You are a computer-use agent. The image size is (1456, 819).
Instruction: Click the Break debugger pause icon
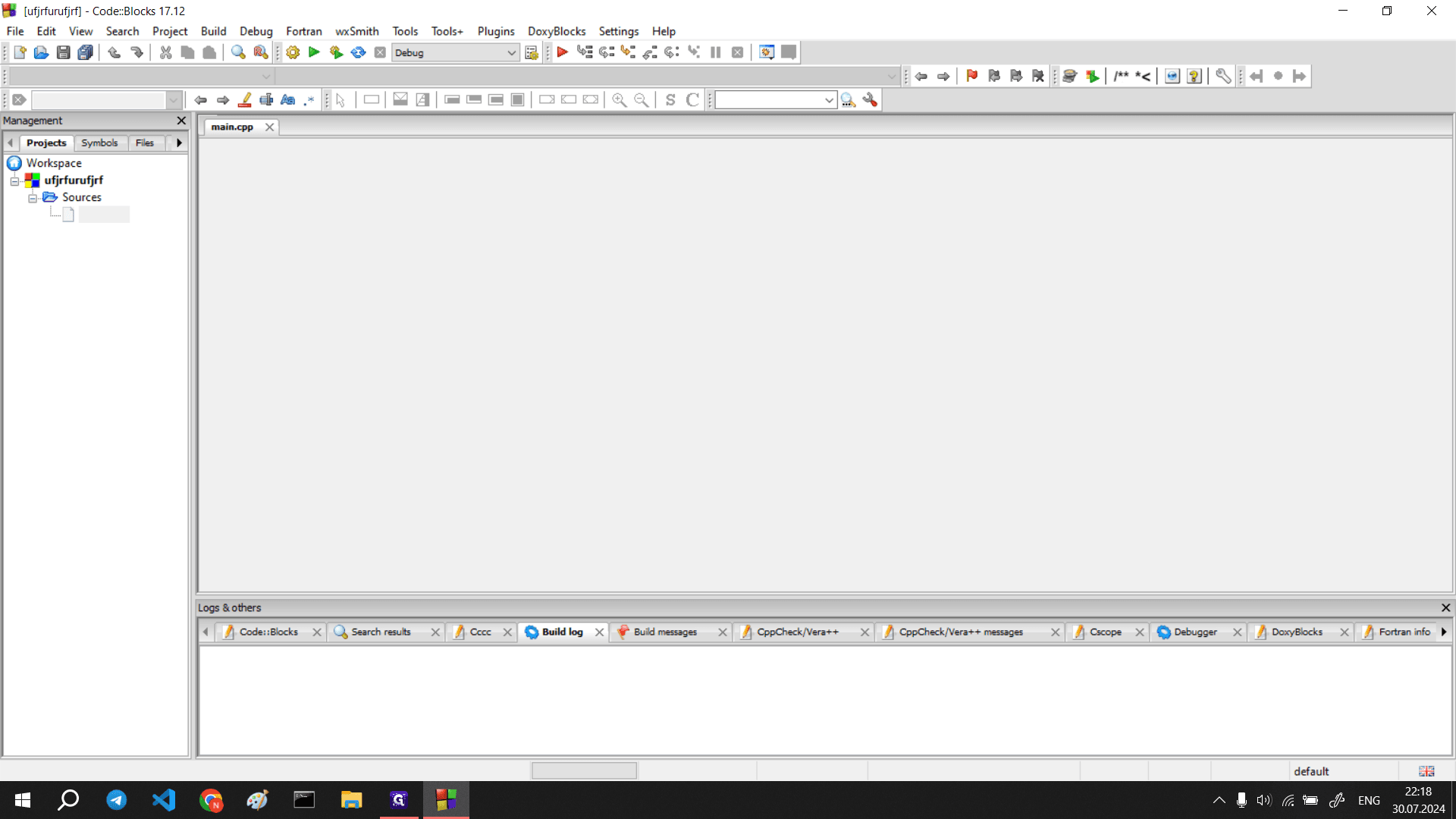715,52
